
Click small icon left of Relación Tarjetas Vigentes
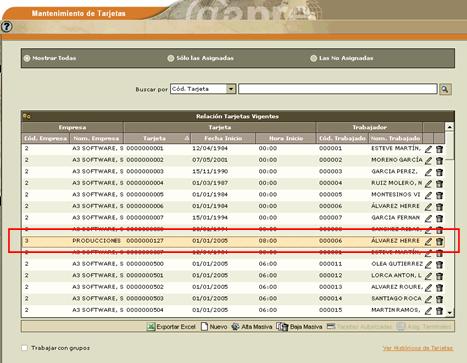[27, 116]
